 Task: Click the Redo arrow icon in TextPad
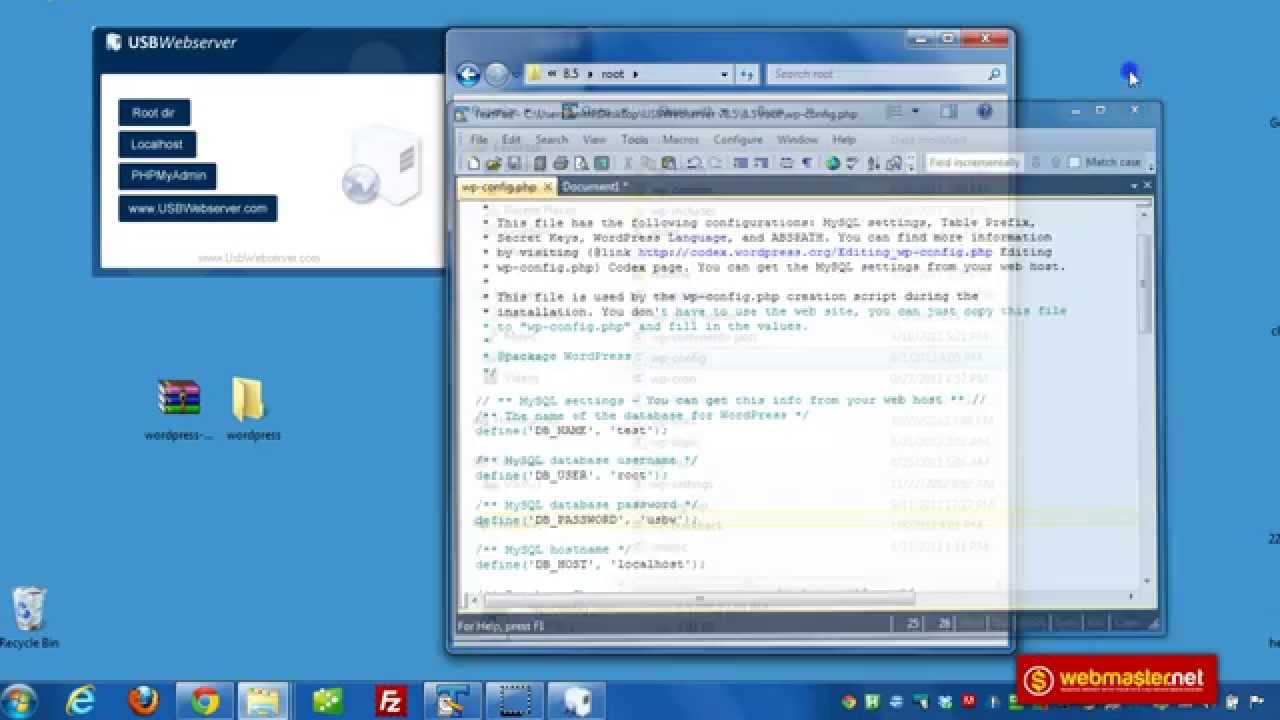[716, 163]
